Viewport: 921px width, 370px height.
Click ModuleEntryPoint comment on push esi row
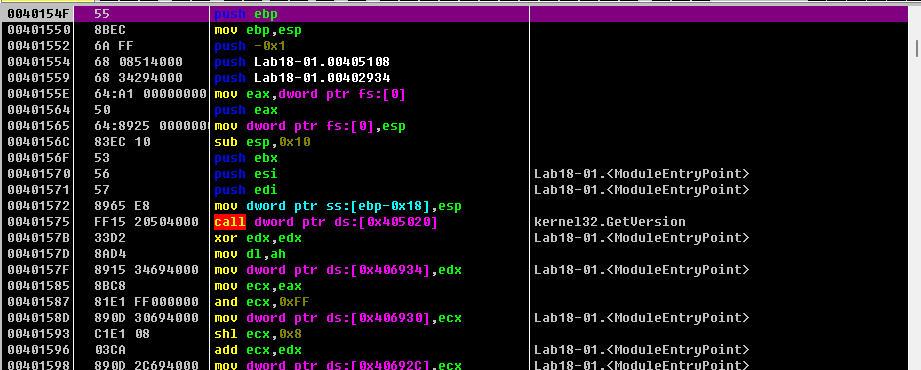tap(641, 174)
